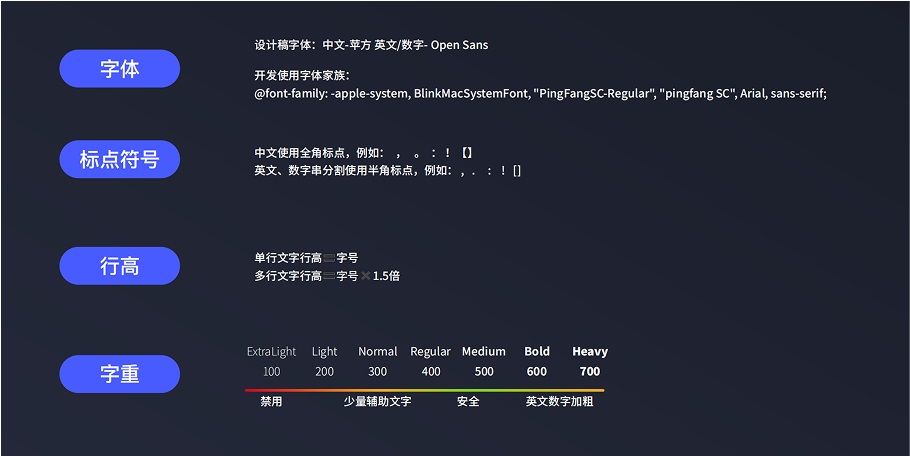Select the Heavy weight label
This screenshot has width=910, height=456.
click(x=590, y=352)
